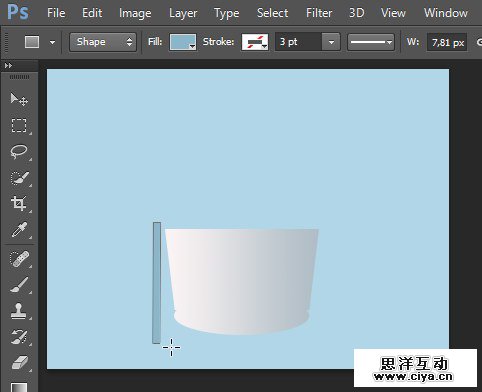Open the stroke width dropdown arrow

pyautogui.click(x=331, y=42)
